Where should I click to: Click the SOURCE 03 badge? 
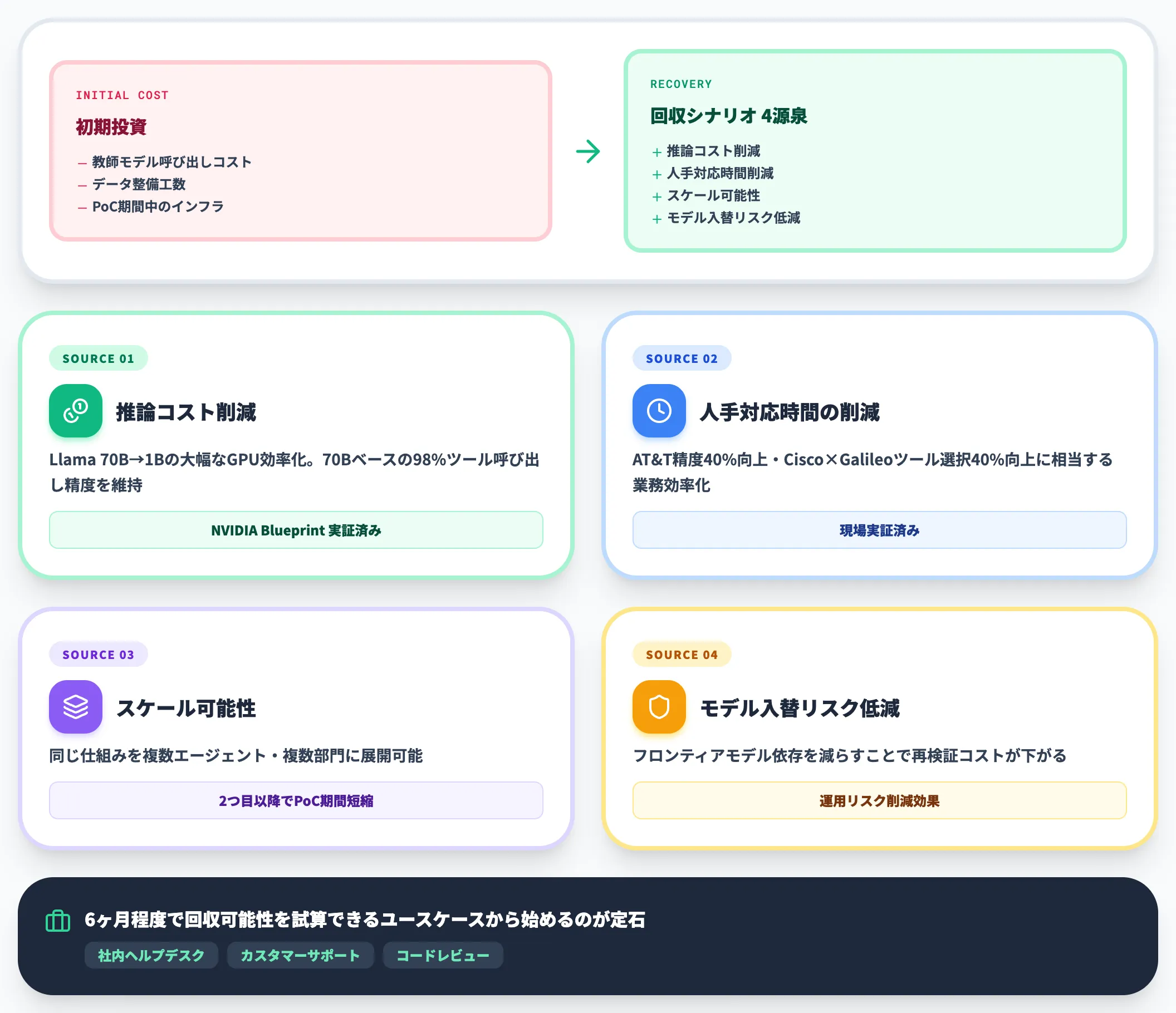coord(98,655)
